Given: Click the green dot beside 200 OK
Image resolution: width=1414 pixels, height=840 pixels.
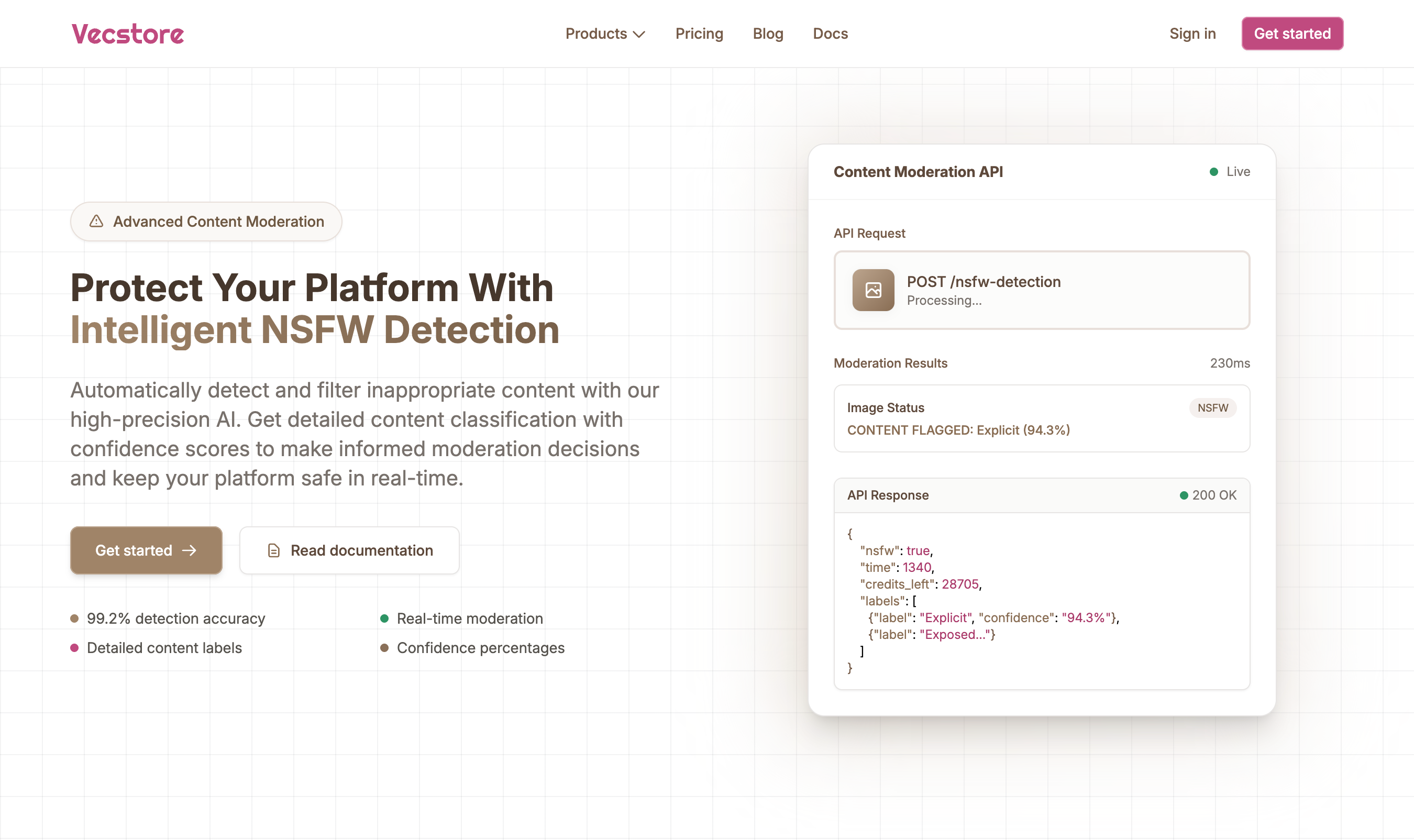Looking at the screenshot, I should 1183,495.
